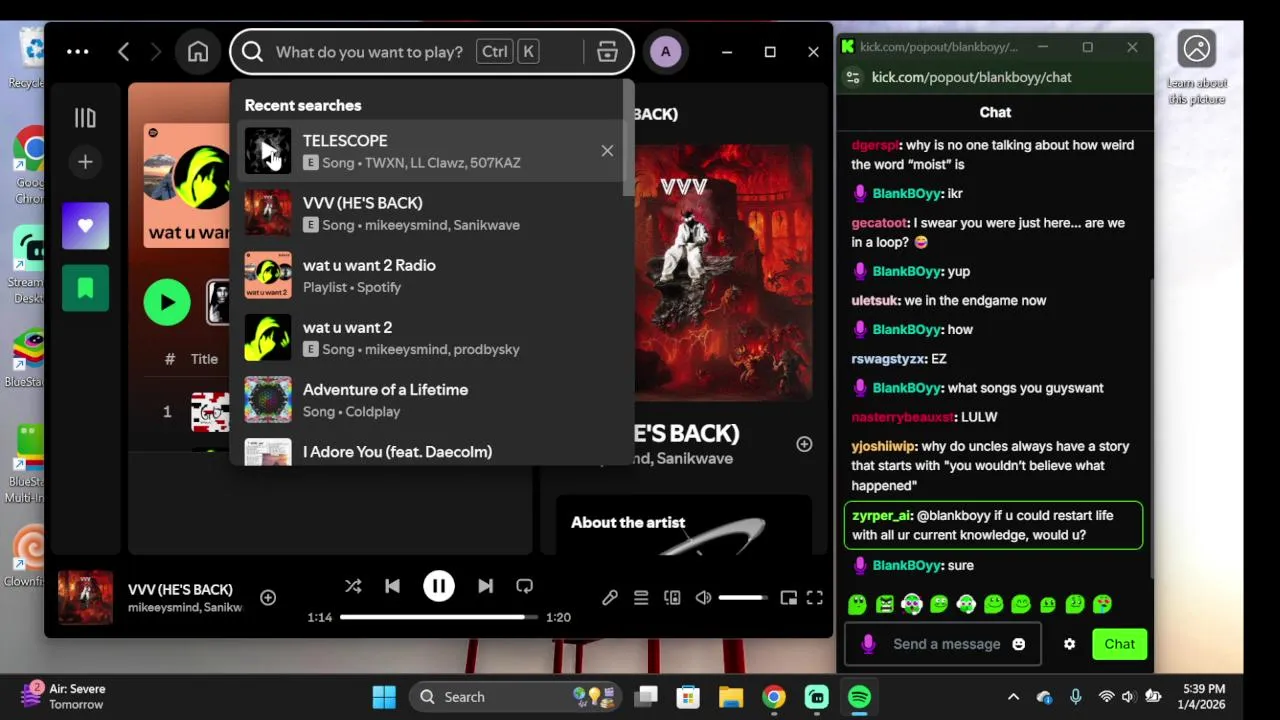This screenshot has height=720, width=1280.
Task: Add current song to playlist from player bar
Action: pos(268,597)
